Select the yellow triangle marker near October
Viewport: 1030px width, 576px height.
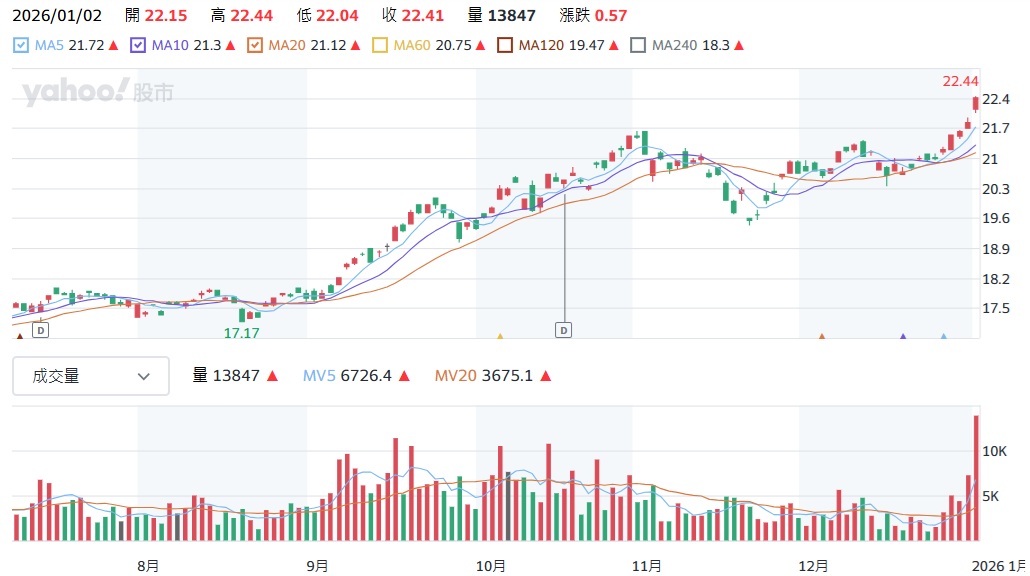coord(499,337)
